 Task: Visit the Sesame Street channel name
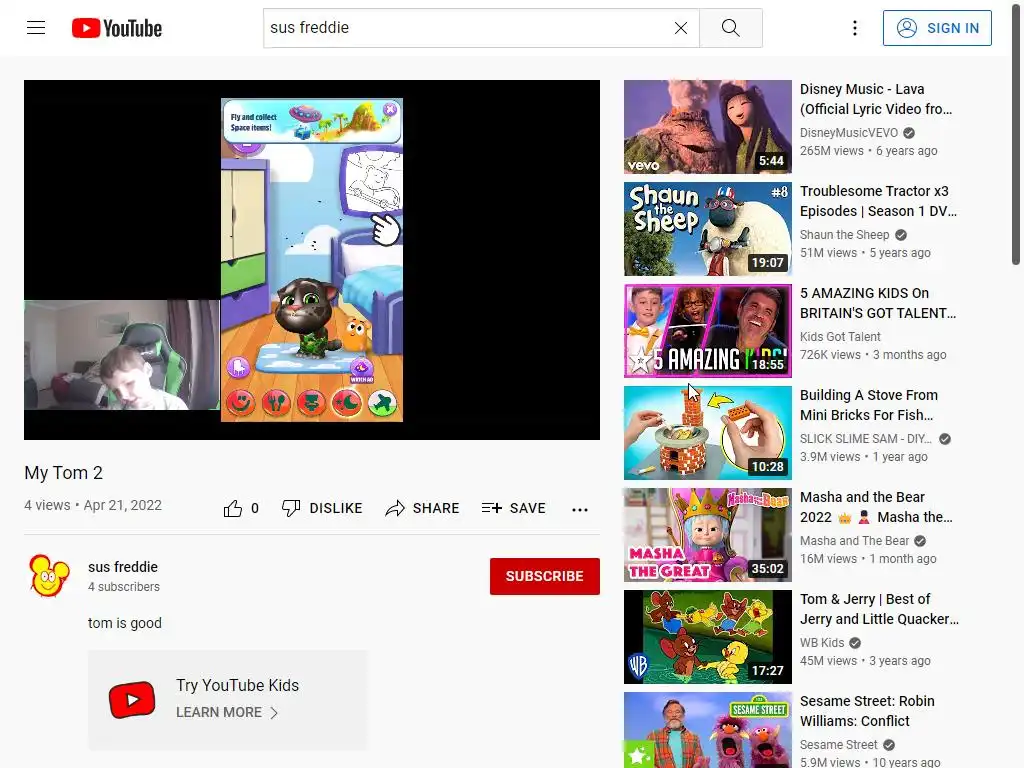coord(839,744)
